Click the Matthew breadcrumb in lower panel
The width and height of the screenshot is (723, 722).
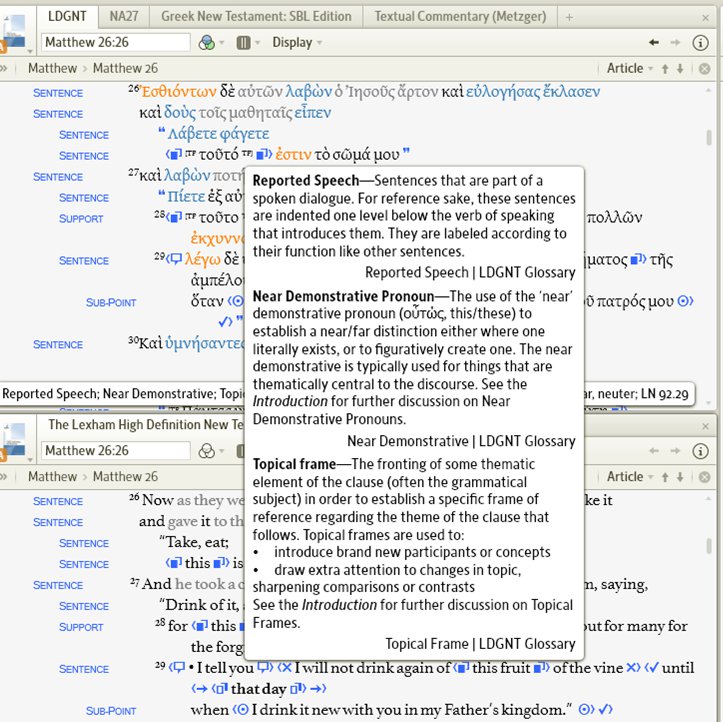[x=52, y=477]
